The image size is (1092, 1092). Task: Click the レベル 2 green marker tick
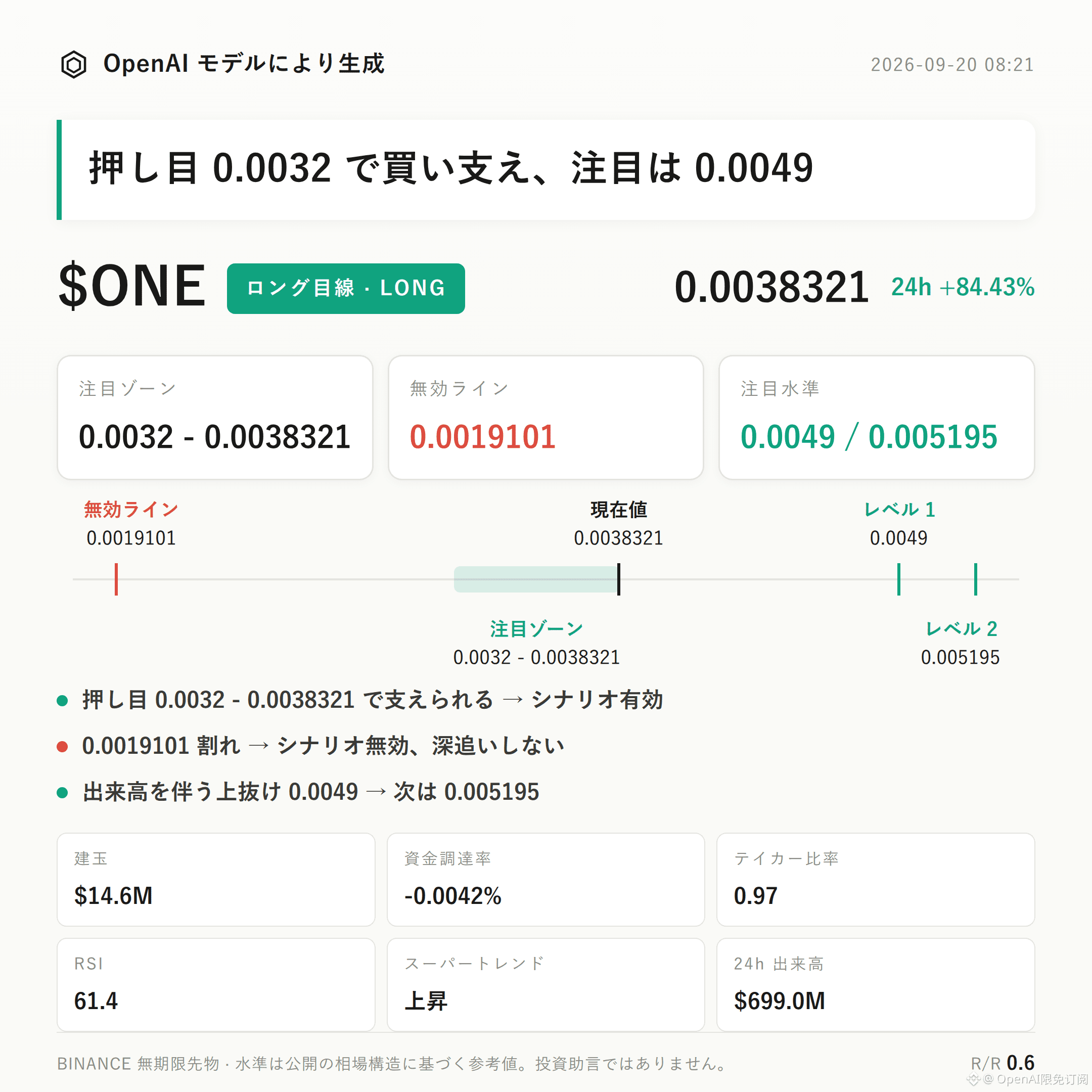click(976, 579)
